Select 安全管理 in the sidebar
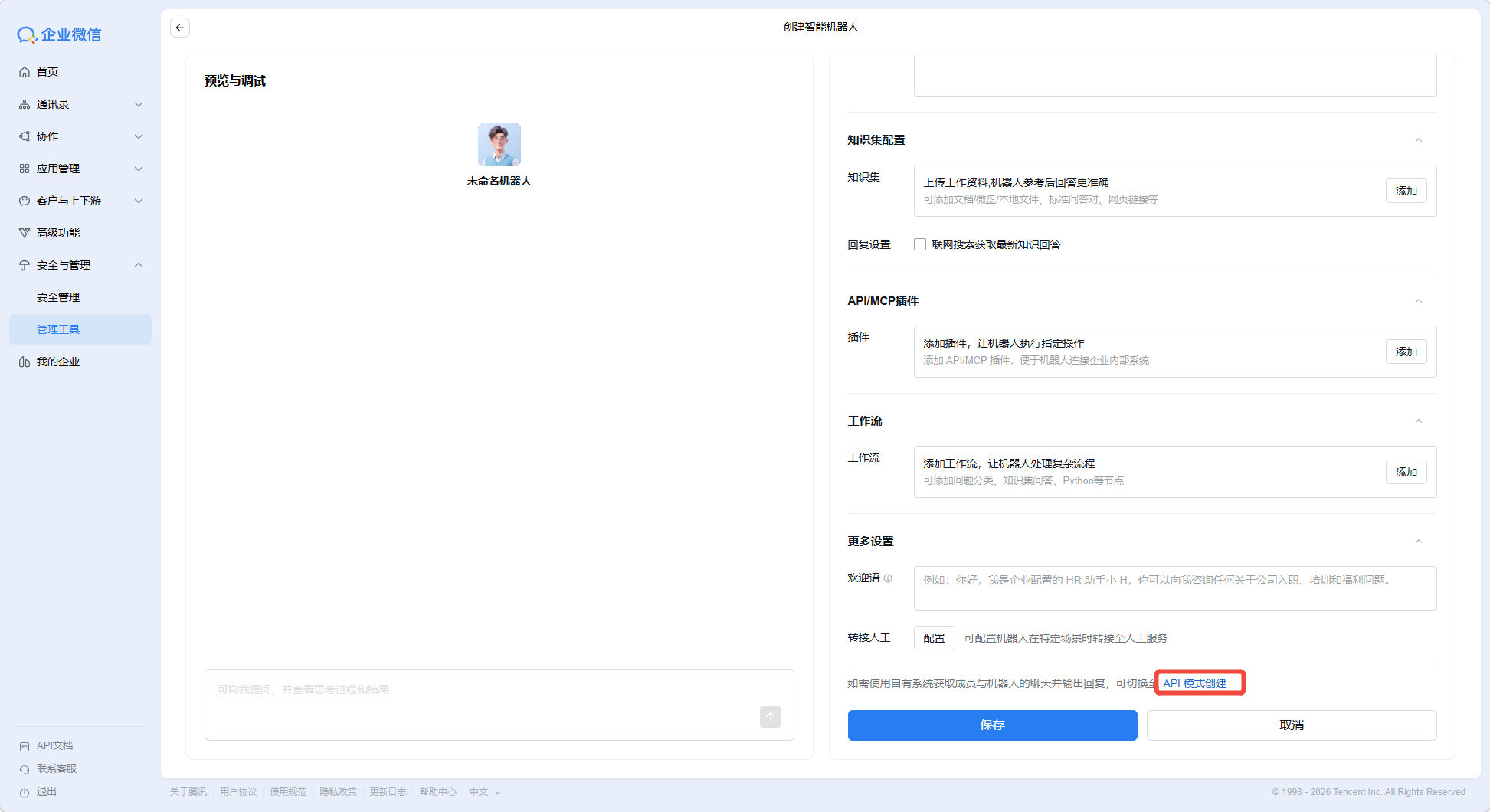The height and width of the screenshot is (812, 1490). 58,297
